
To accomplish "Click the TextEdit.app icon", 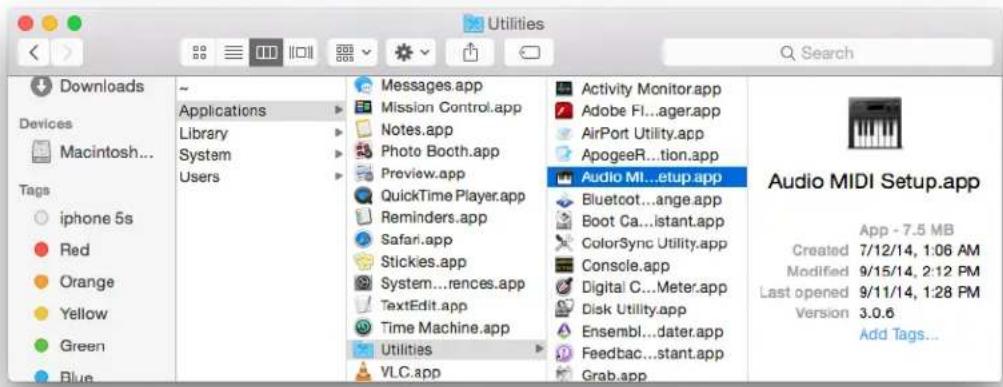I will [x=363, y=306].
